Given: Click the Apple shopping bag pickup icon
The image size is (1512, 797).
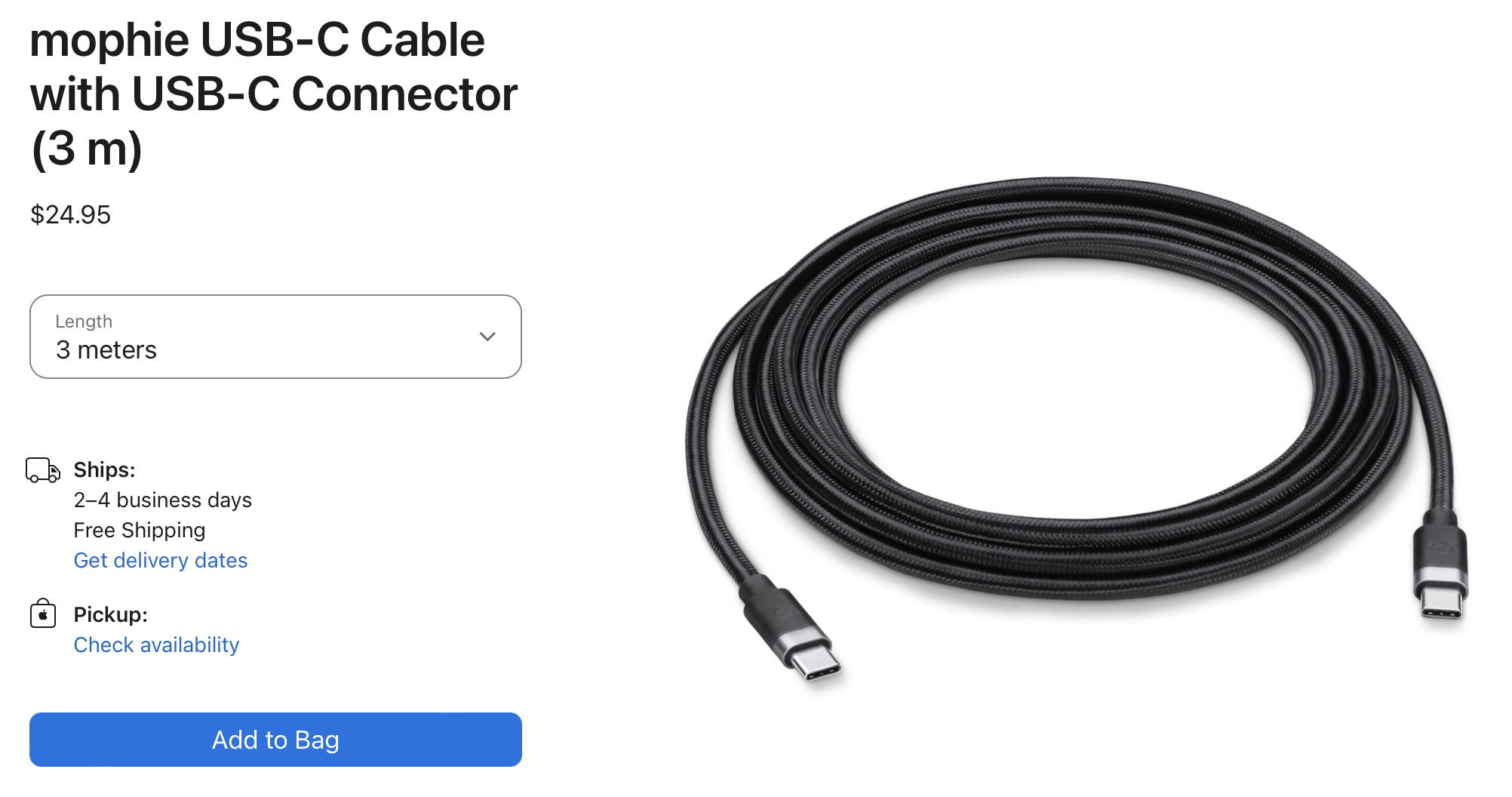Looking at the screenshot, I should (x=43, y=614).
